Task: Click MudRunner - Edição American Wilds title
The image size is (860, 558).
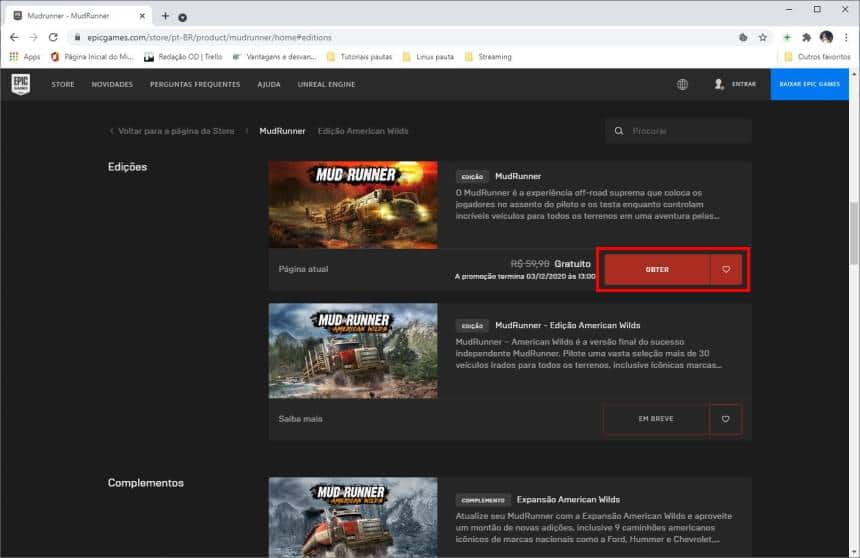Action: [568, 325]
